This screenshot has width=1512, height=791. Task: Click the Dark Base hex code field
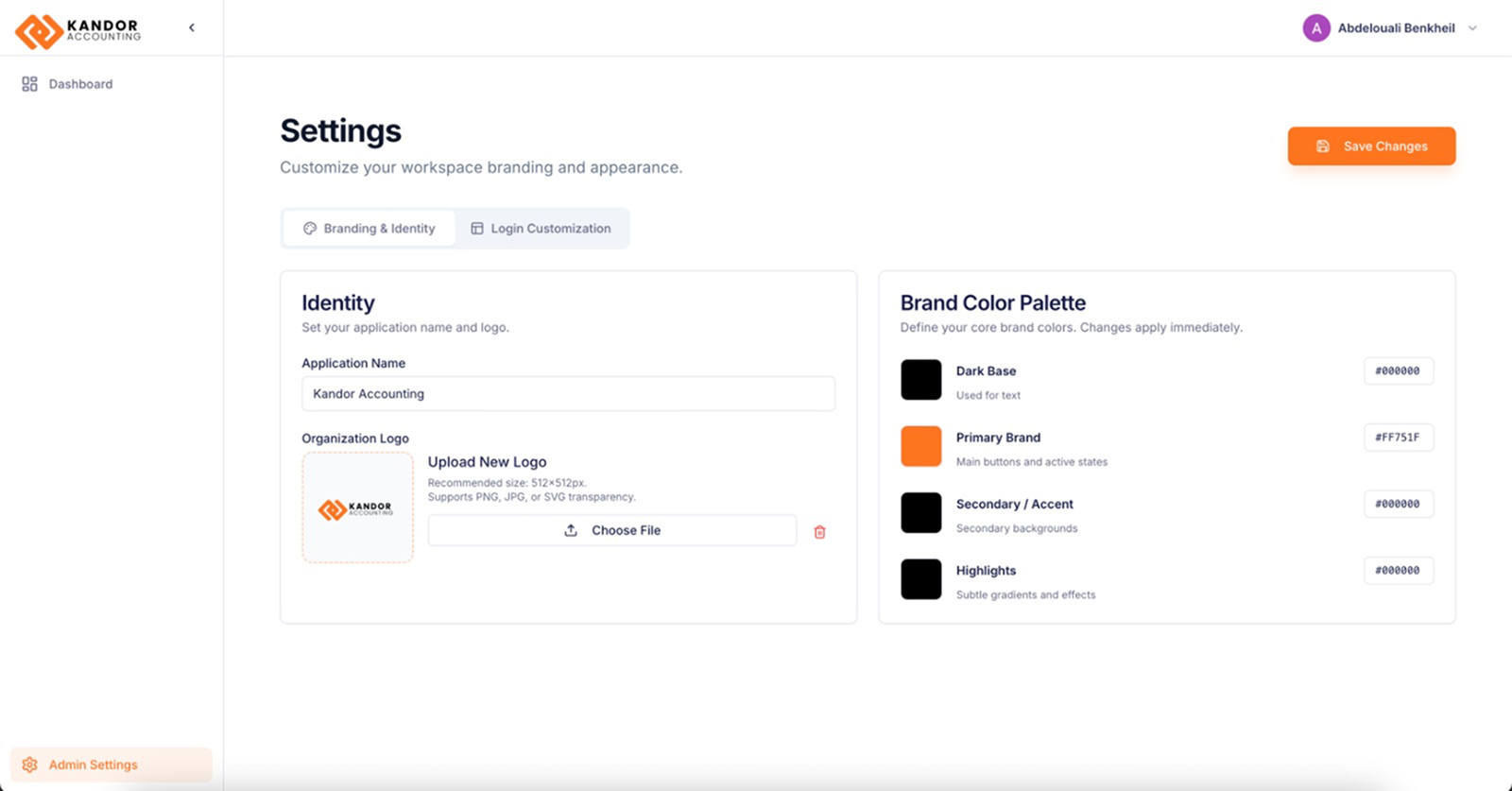(x=1398, y=371)
